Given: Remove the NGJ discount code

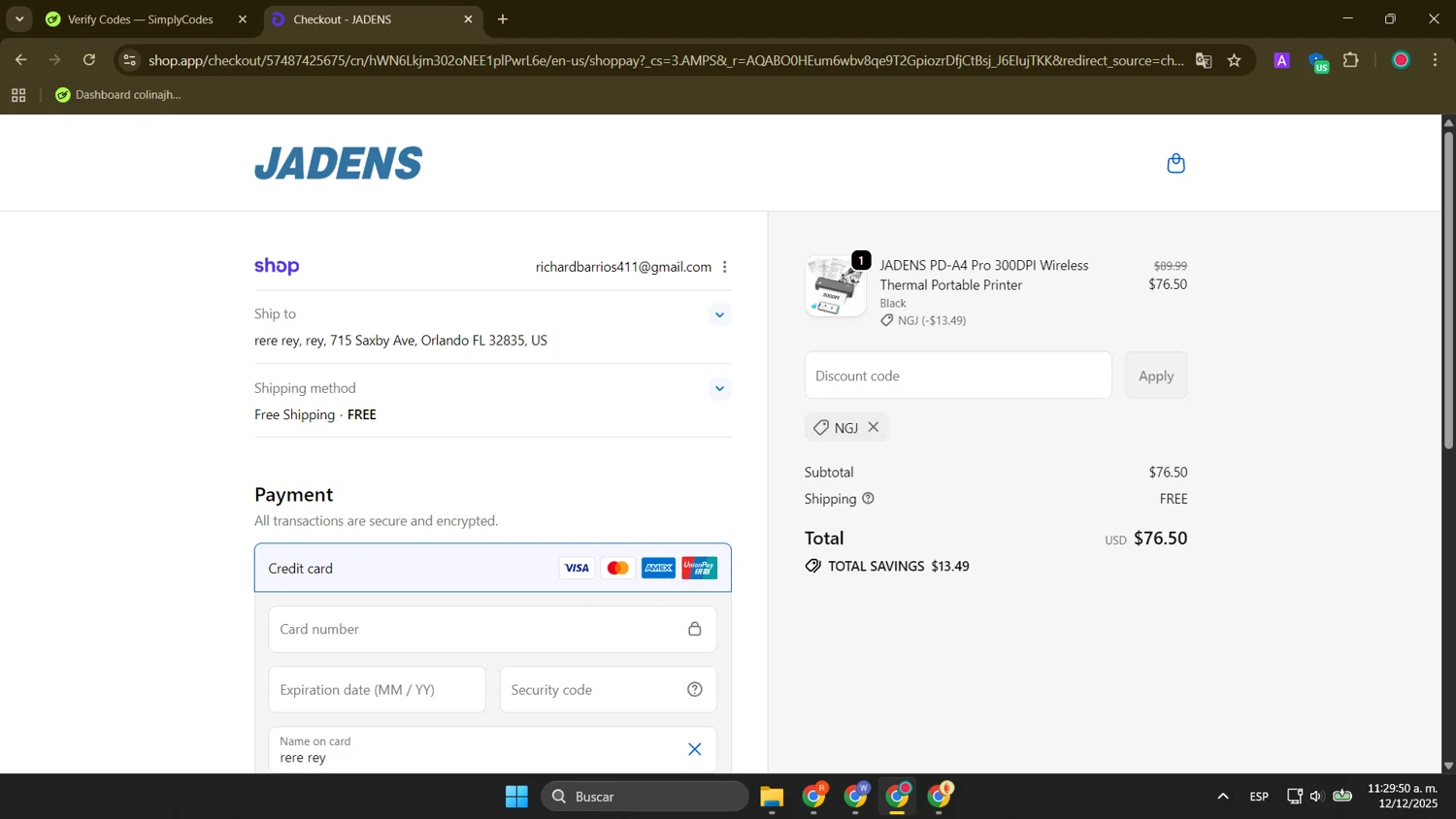Looking at the screenshot, I should click(x=874, y=427).
